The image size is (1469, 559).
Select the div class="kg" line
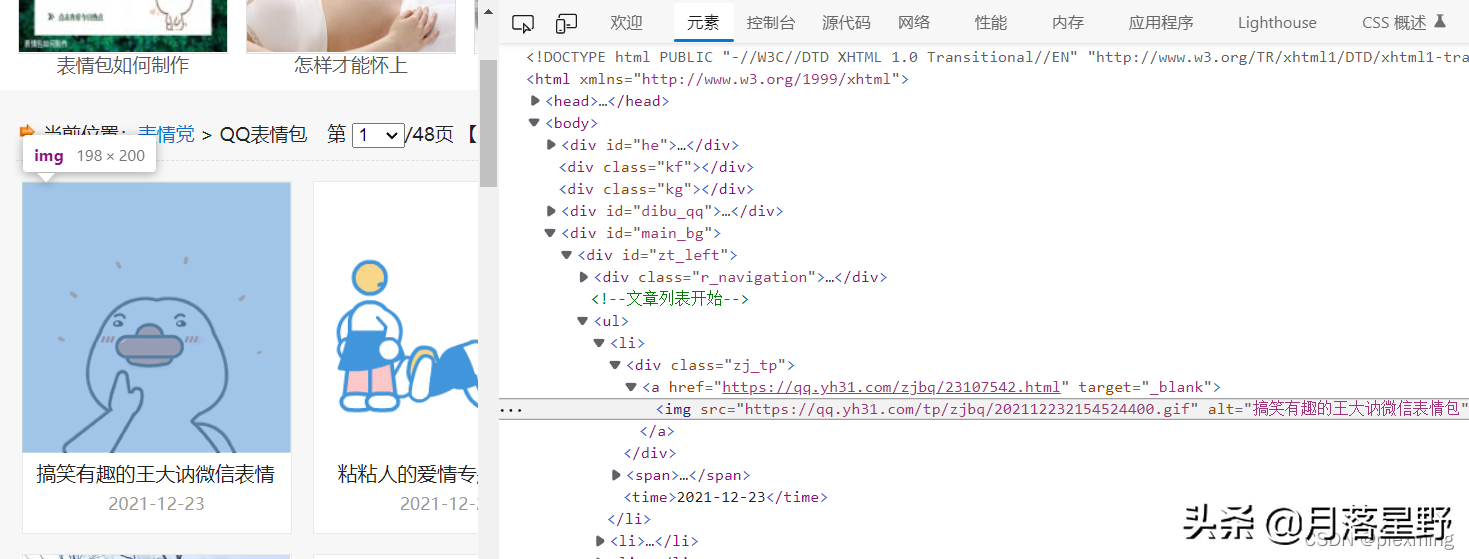(656, 189)
